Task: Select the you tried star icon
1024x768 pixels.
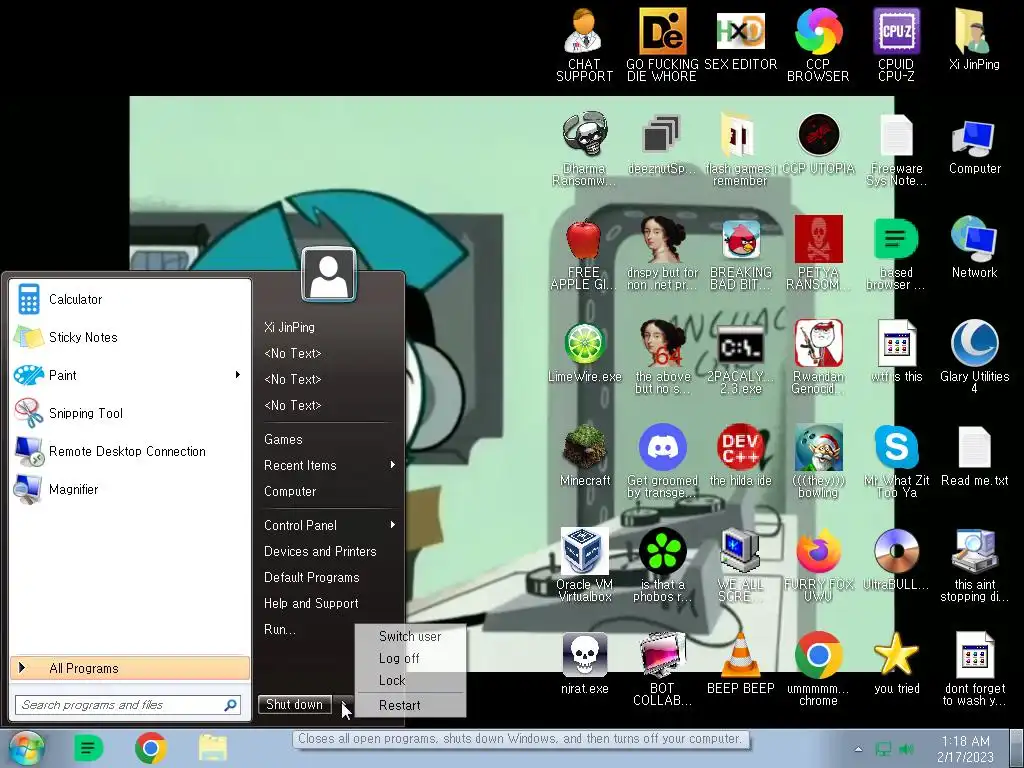Action: click(x=896, y=664)
